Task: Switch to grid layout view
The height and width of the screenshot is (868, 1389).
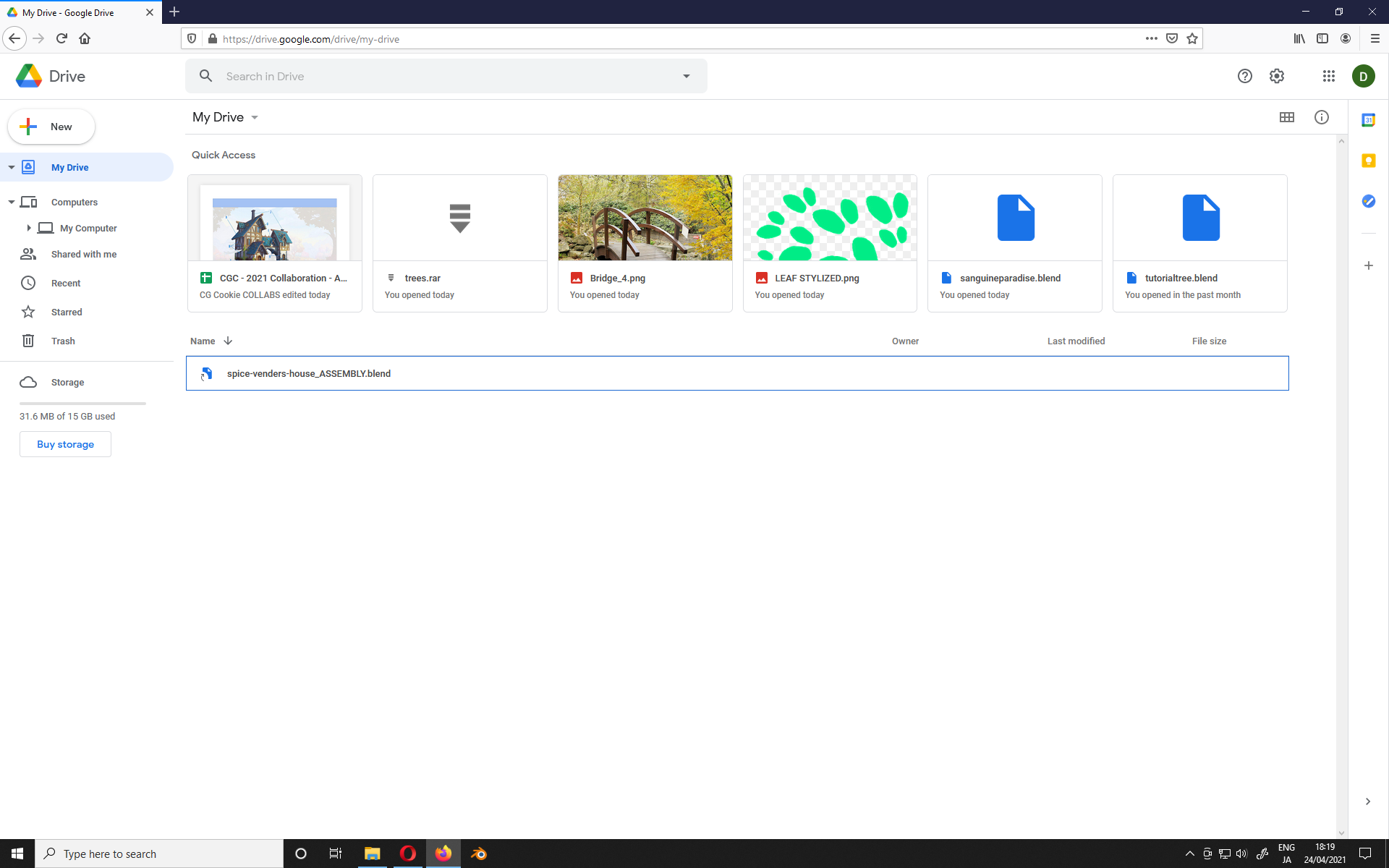Action: [x=1286, y=117]
